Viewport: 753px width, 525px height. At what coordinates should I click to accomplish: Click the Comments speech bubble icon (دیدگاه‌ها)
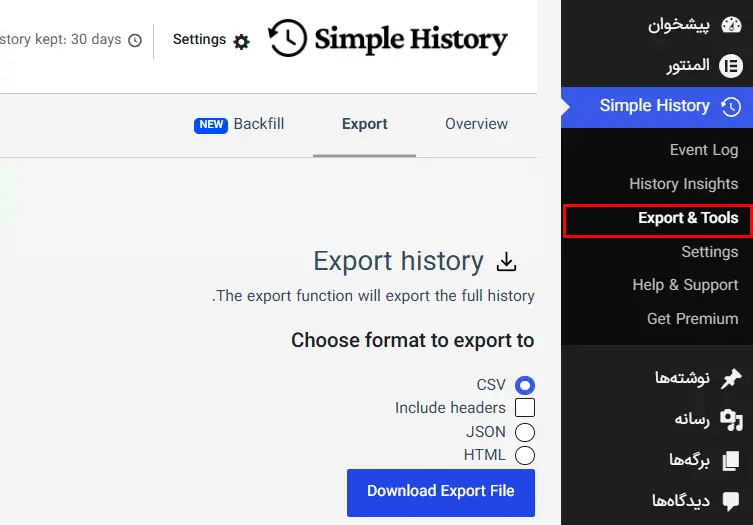click(731, 501)
